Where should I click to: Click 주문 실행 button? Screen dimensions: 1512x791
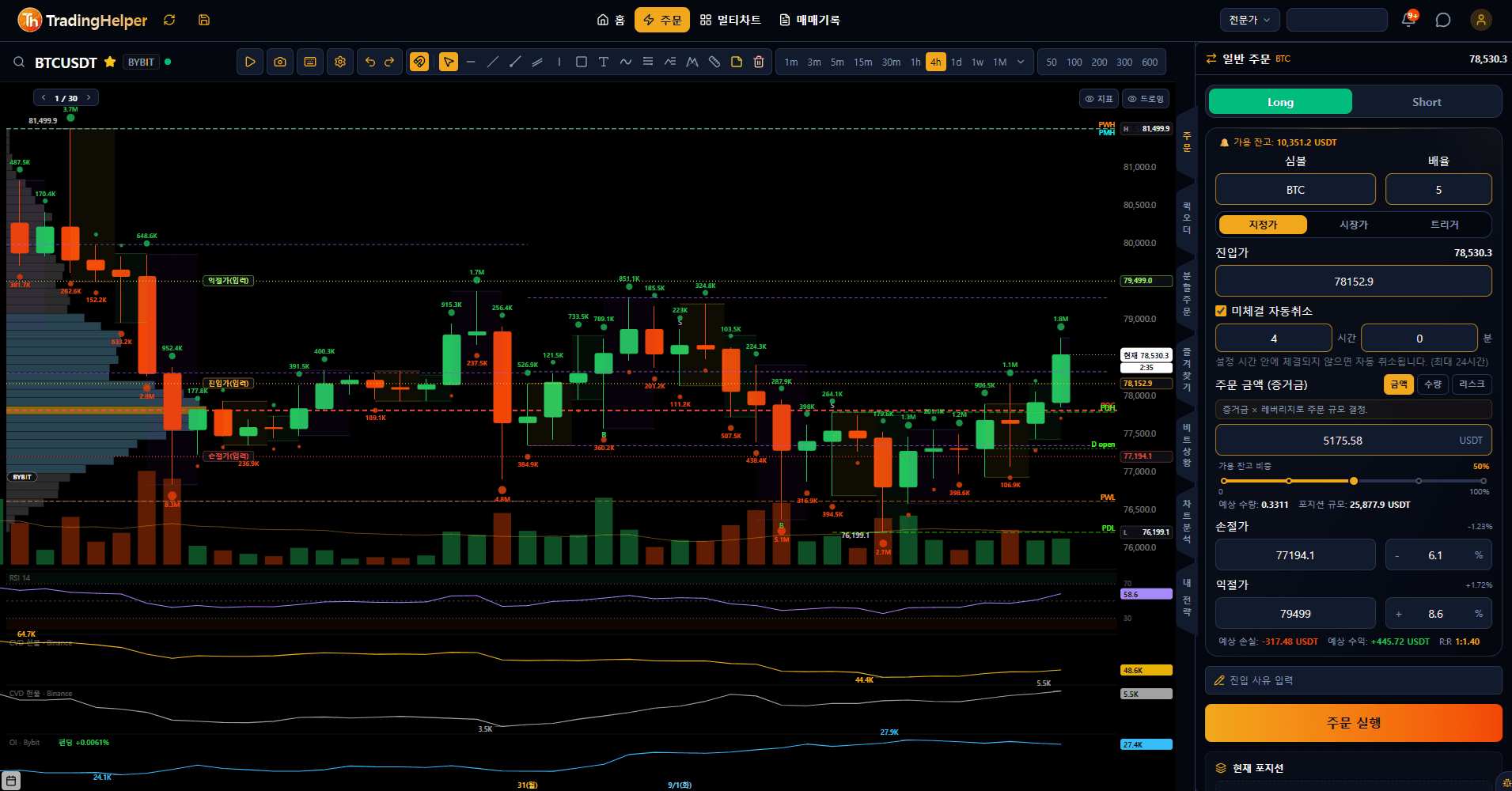(1353, 723)
